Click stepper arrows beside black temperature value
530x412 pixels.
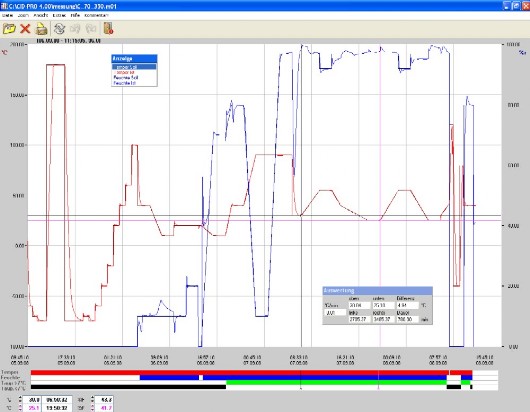pos(20,400)
